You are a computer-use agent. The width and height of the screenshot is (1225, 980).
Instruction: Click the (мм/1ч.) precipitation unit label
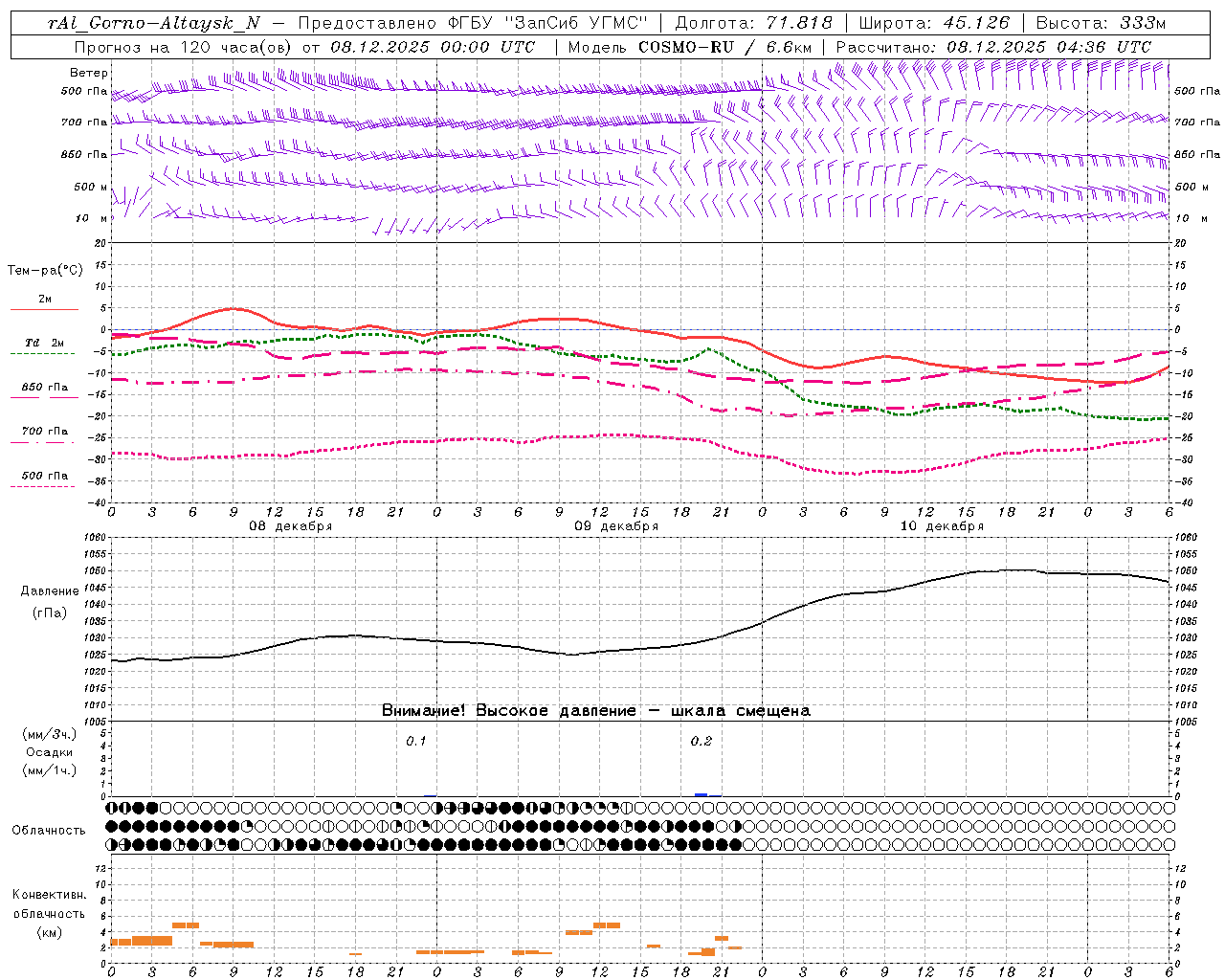50,770
